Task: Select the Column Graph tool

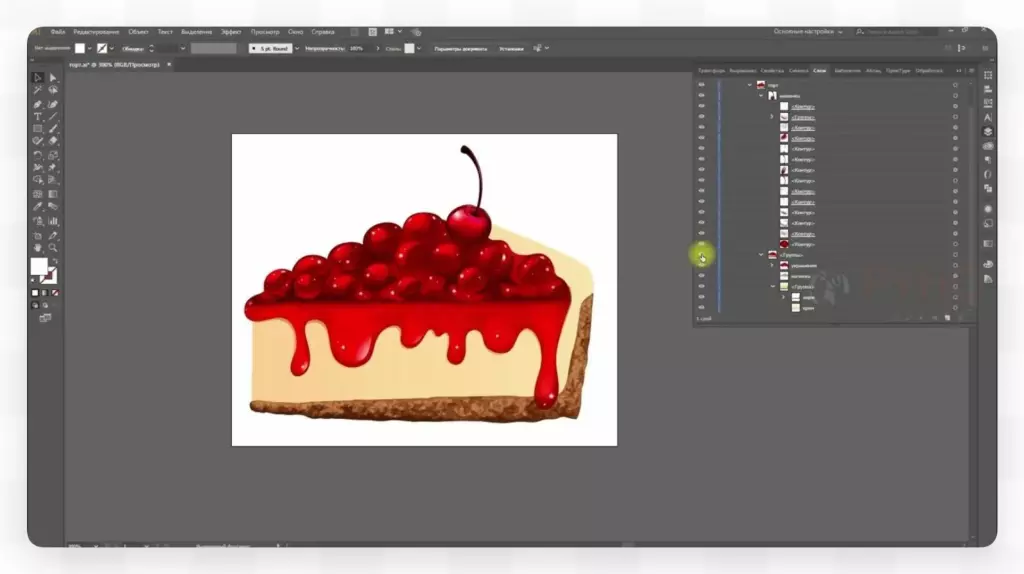Action: tap(53, 221)
